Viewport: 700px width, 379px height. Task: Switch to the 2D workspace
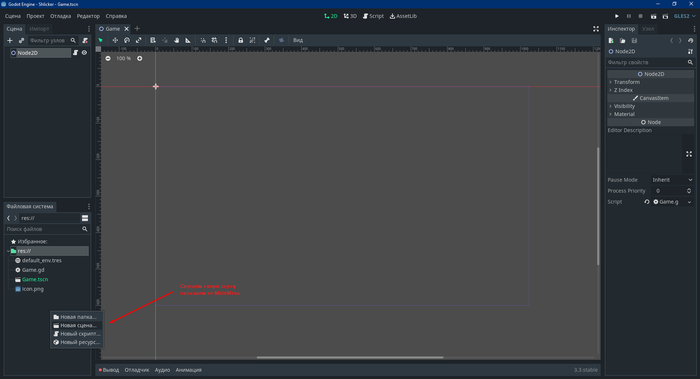click(x=331, y=16)
